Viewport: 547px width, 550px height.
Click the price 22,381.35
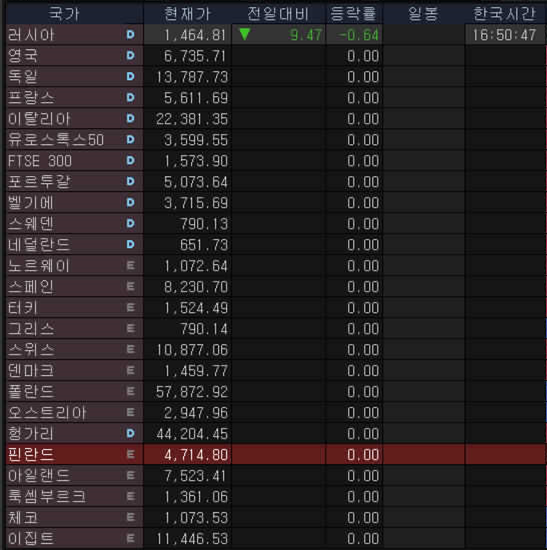[192, 119]
